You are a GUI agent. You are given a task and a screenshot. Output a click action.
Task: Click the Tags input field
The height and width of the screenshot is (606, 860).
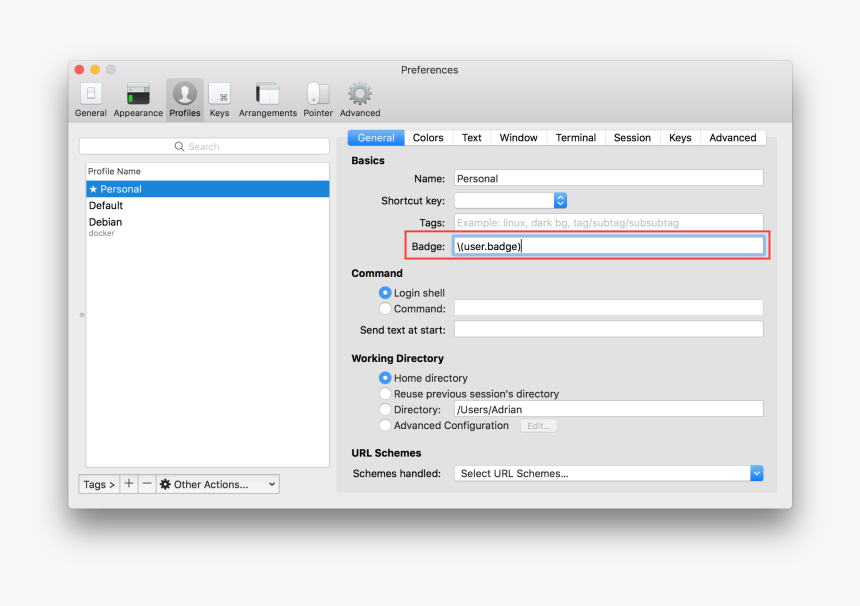(x=609, y=223)
